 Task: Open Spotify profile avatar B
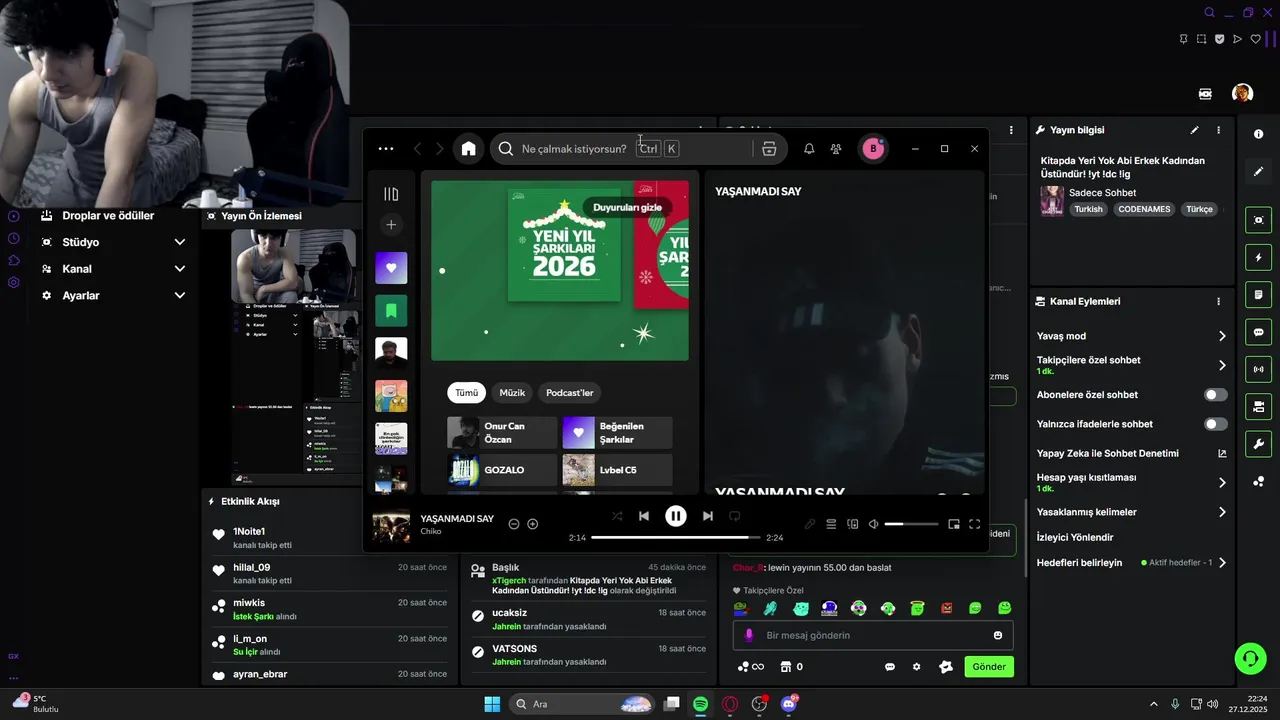coord(873,149)
